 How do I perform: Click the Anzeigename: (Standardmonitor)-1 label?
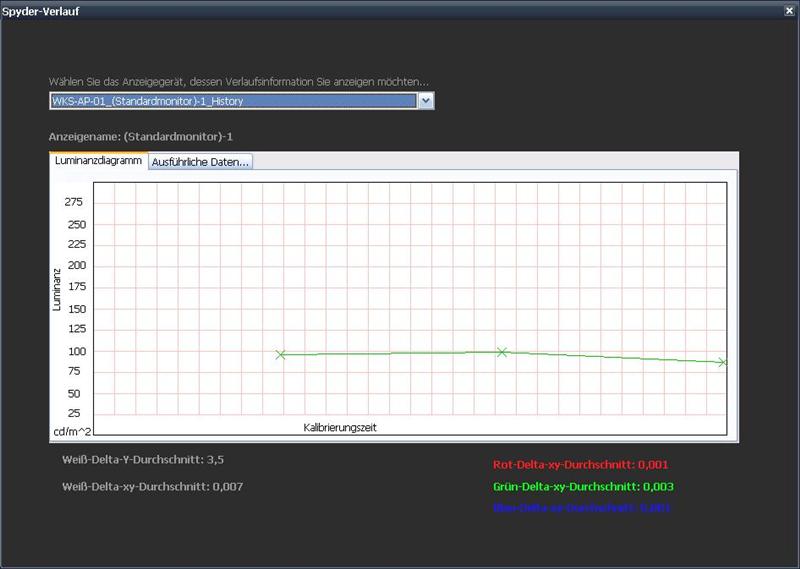coord(141,137)
